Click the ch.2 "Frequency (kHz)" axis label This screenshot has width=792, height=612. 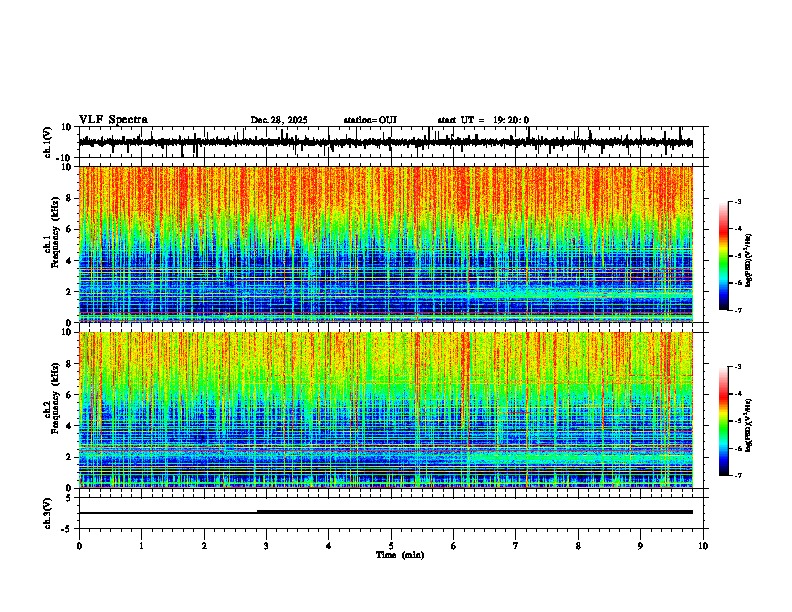point(55,398)
